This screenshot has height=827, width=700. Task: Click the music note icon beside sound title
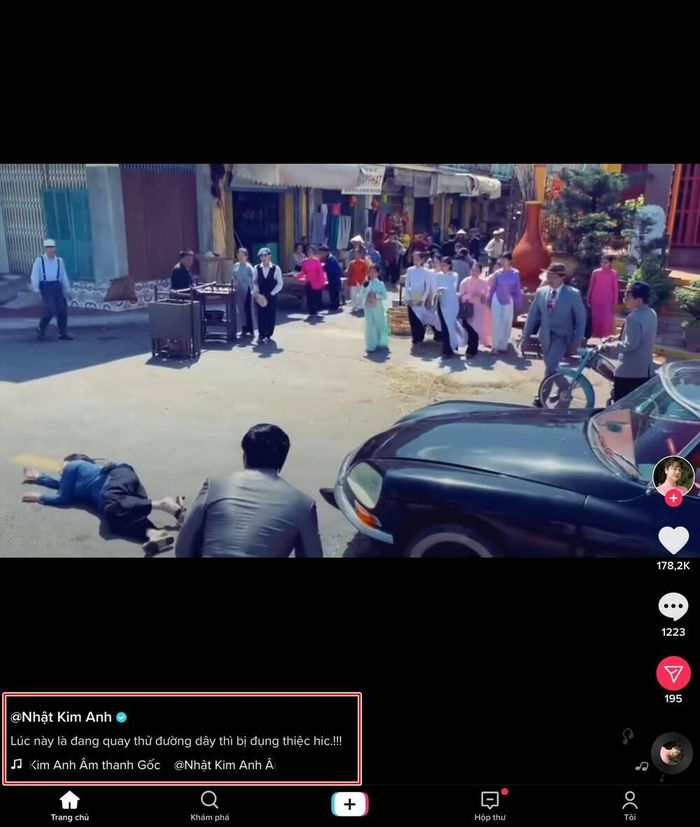pos(17,764)
